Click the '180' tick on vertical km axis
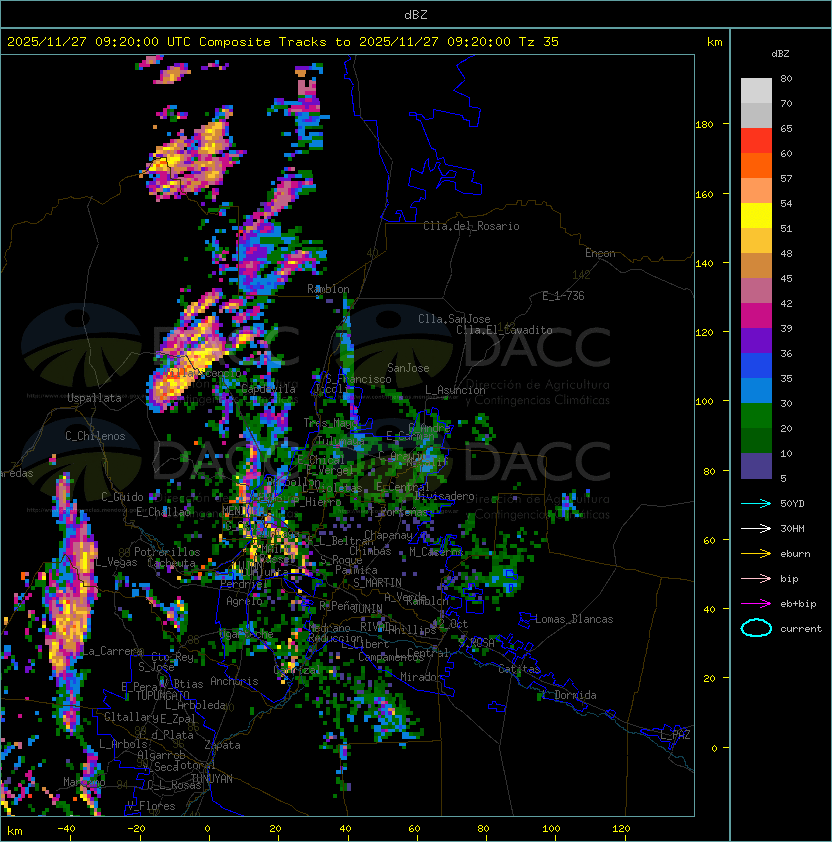 [x=704, y=125]
